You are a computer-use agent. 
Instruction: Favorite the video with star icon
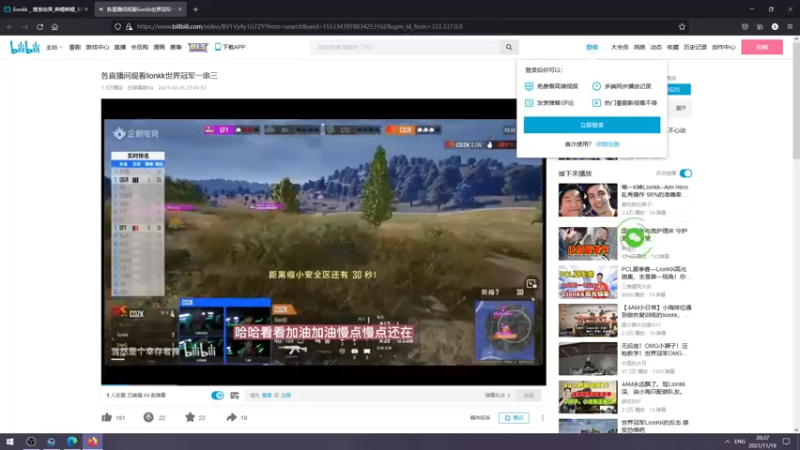point(190,417)
